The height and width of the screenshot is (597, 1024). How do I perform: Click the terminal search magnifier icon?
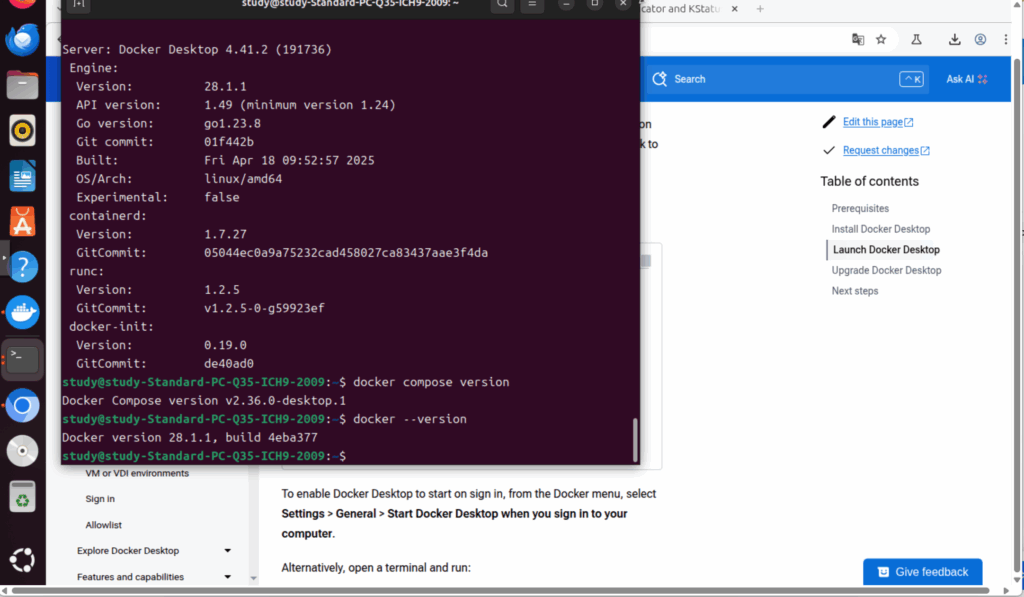502,4
